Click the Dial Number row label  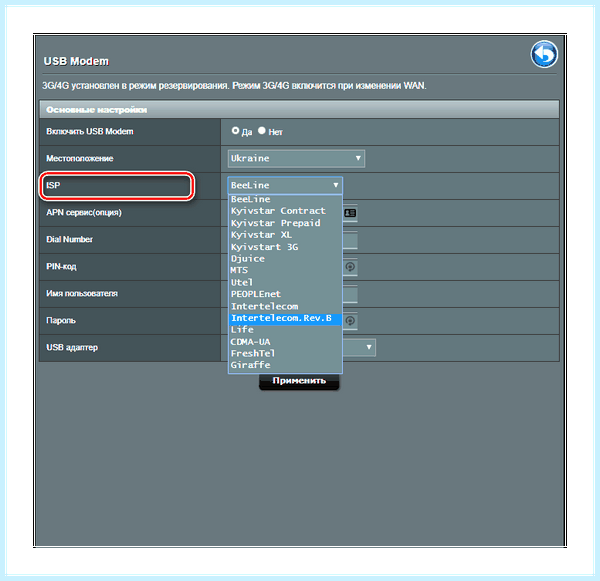coord(69,239)
